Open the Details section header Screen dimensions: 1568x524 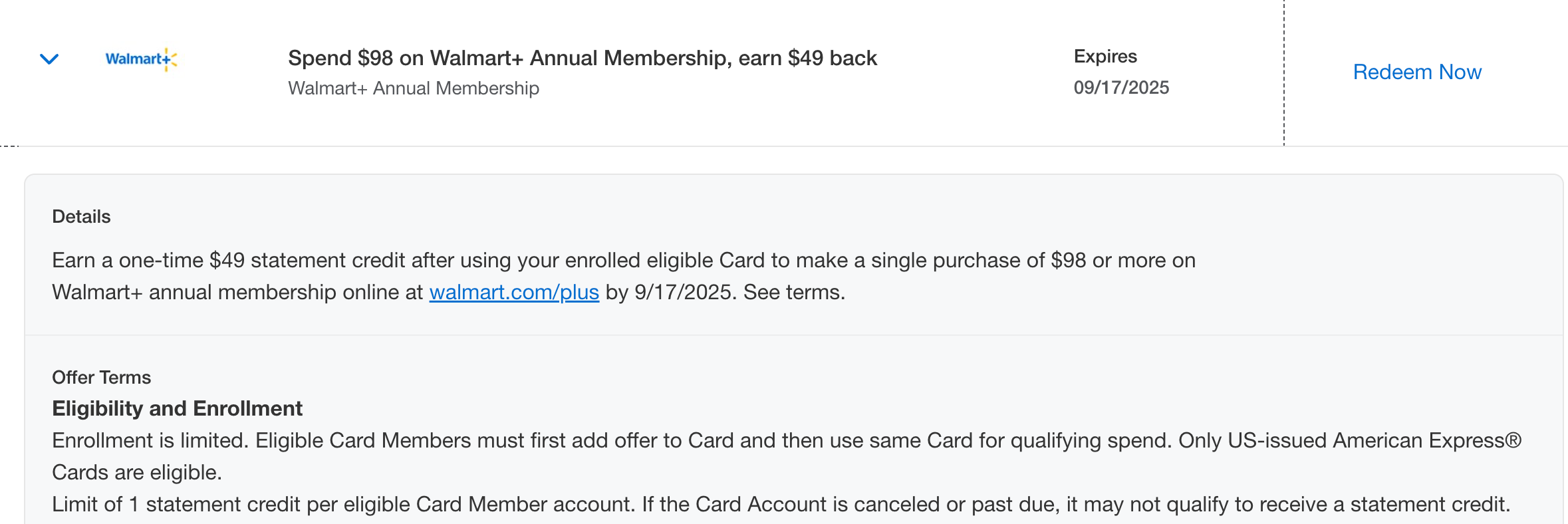pos(81,216)
